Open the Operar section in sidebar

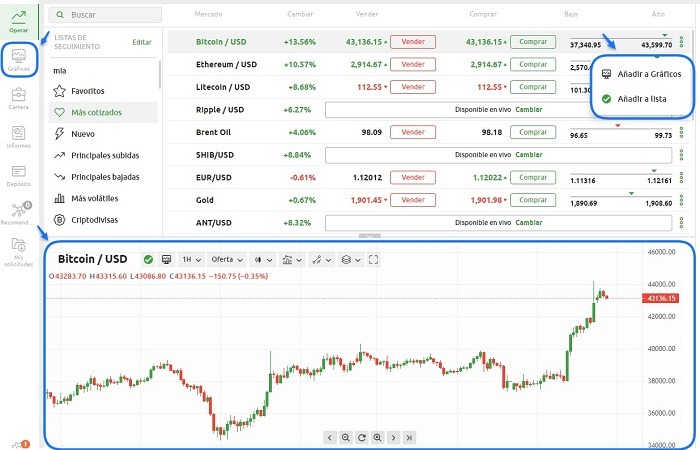[x=19, y=21]
